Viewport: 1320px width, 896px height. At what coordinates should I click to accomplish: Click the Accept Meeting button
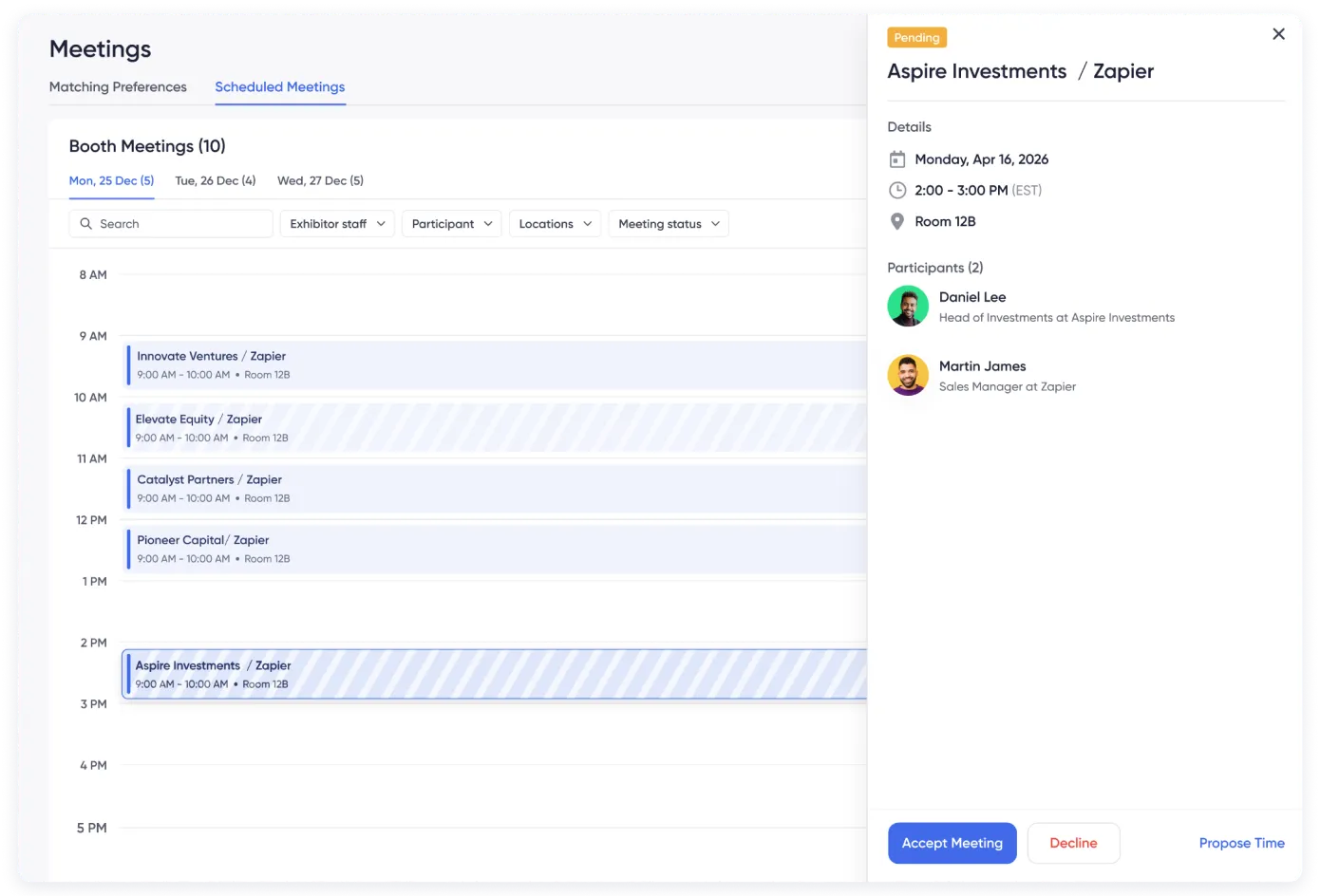952,843
